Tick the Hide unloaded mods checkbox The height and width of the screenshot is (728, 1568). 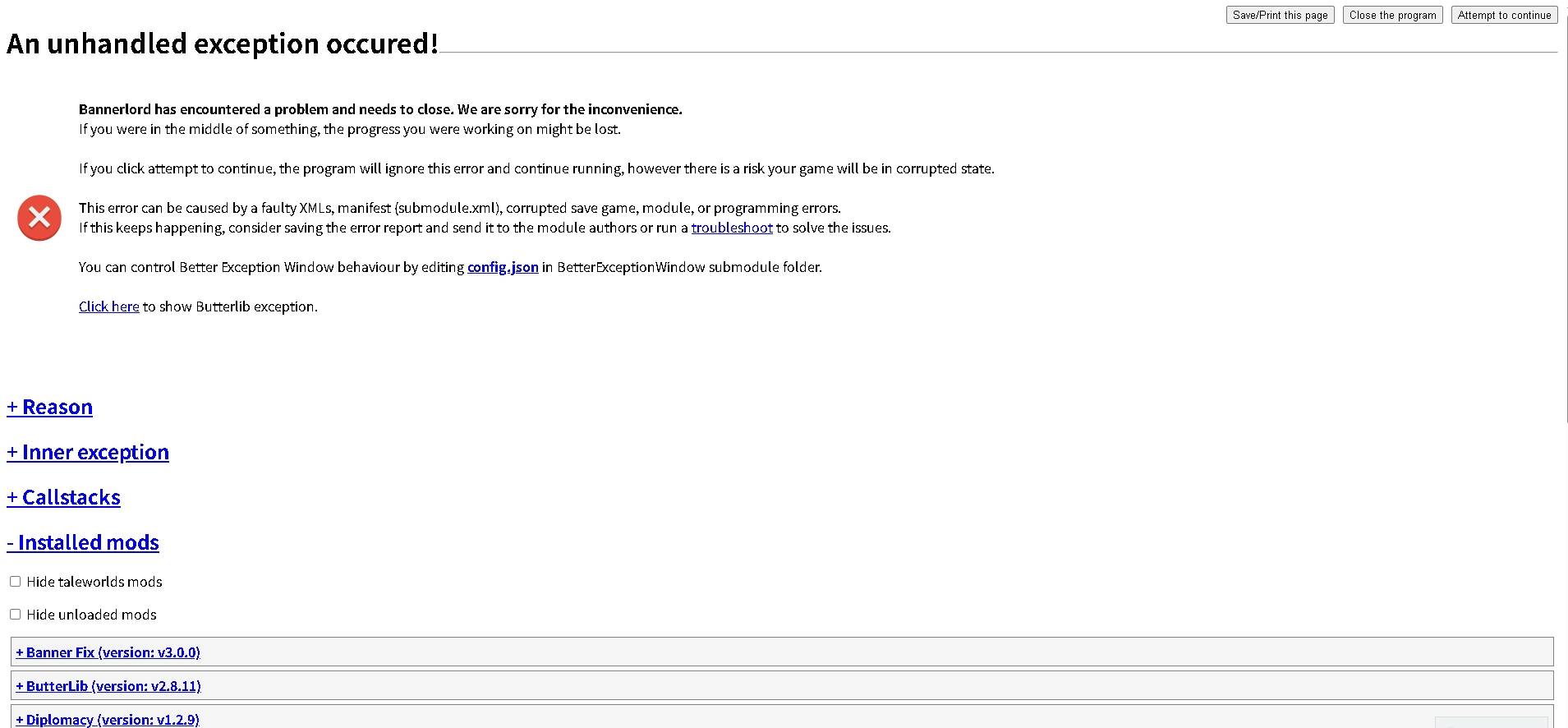click(x=15, y=615)
